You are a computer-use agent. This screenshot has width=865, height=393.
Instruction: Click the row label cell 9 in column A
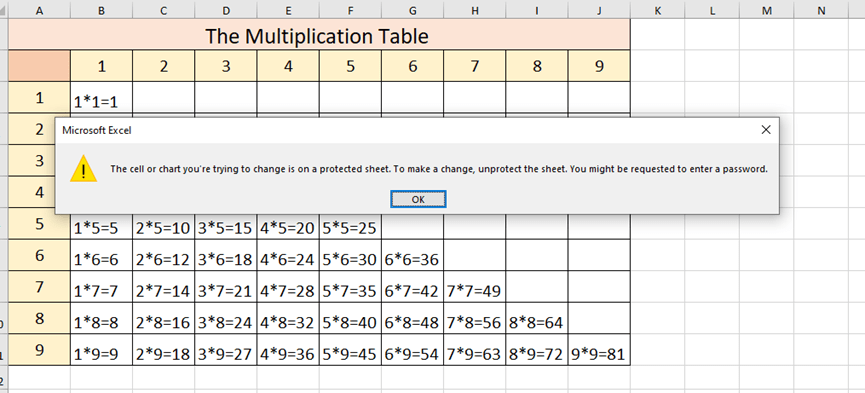(39, 349)
